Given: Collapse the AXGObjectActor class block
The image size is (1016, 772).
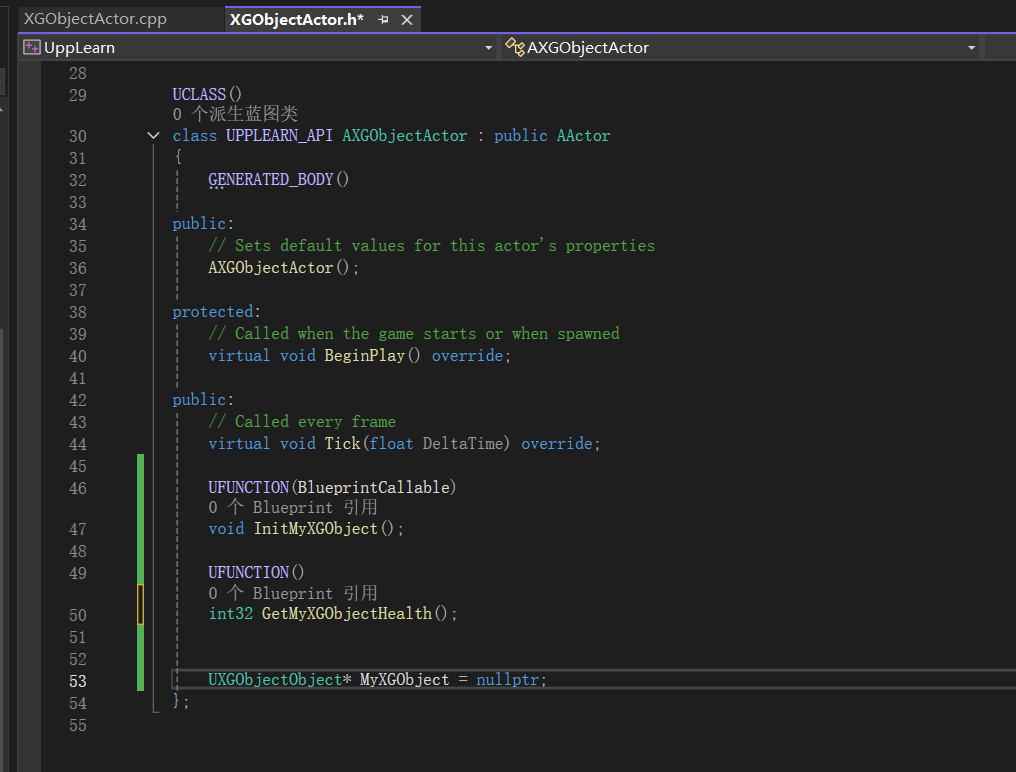Looking at the screenshot, I should 153,135.
